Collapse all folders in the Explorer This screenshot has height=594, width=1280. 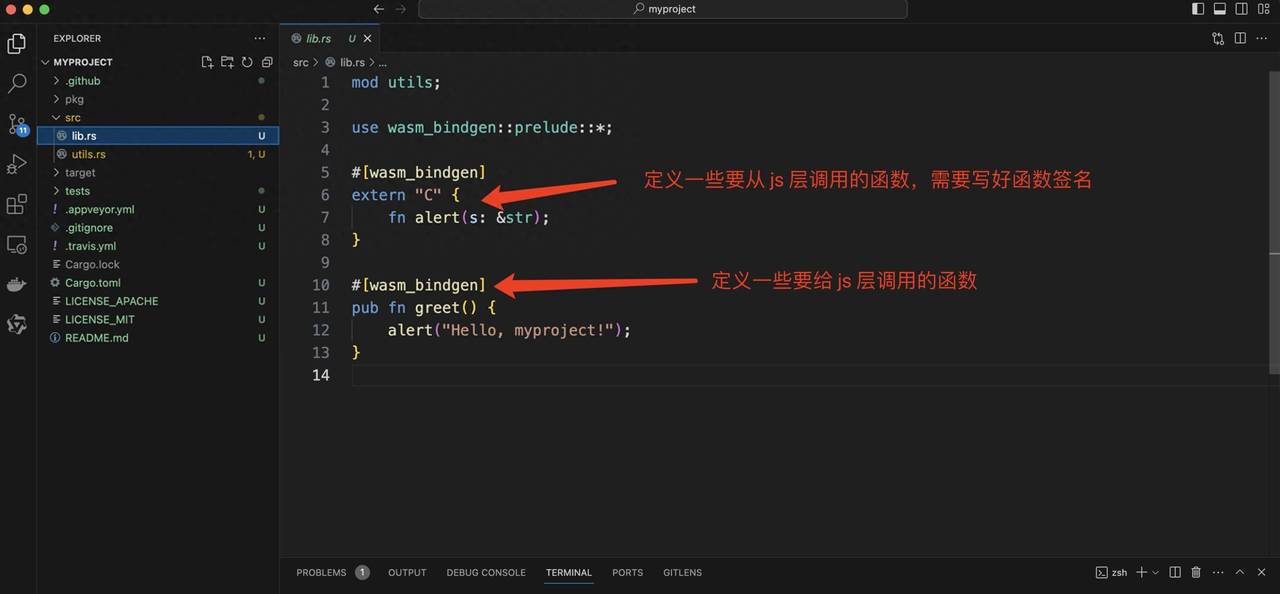[x=267, y=62]
